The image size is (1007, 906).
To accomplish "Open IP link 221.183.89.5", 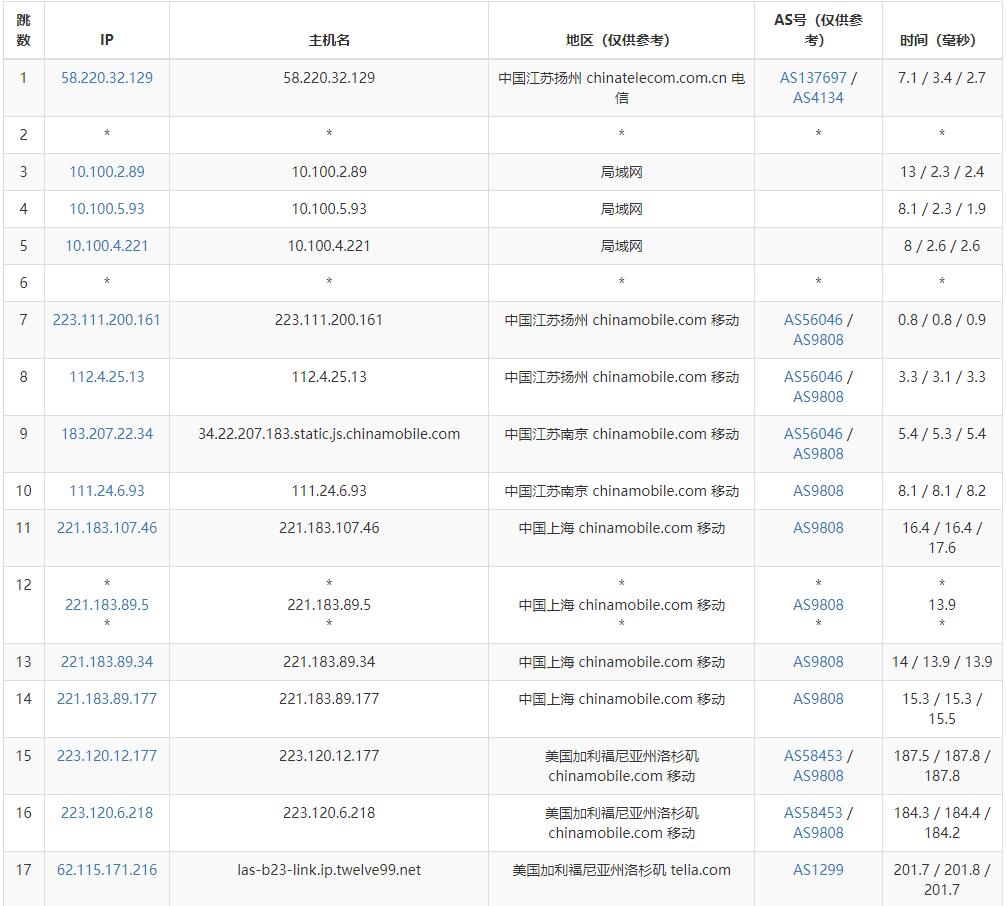I will coord(107,605).
